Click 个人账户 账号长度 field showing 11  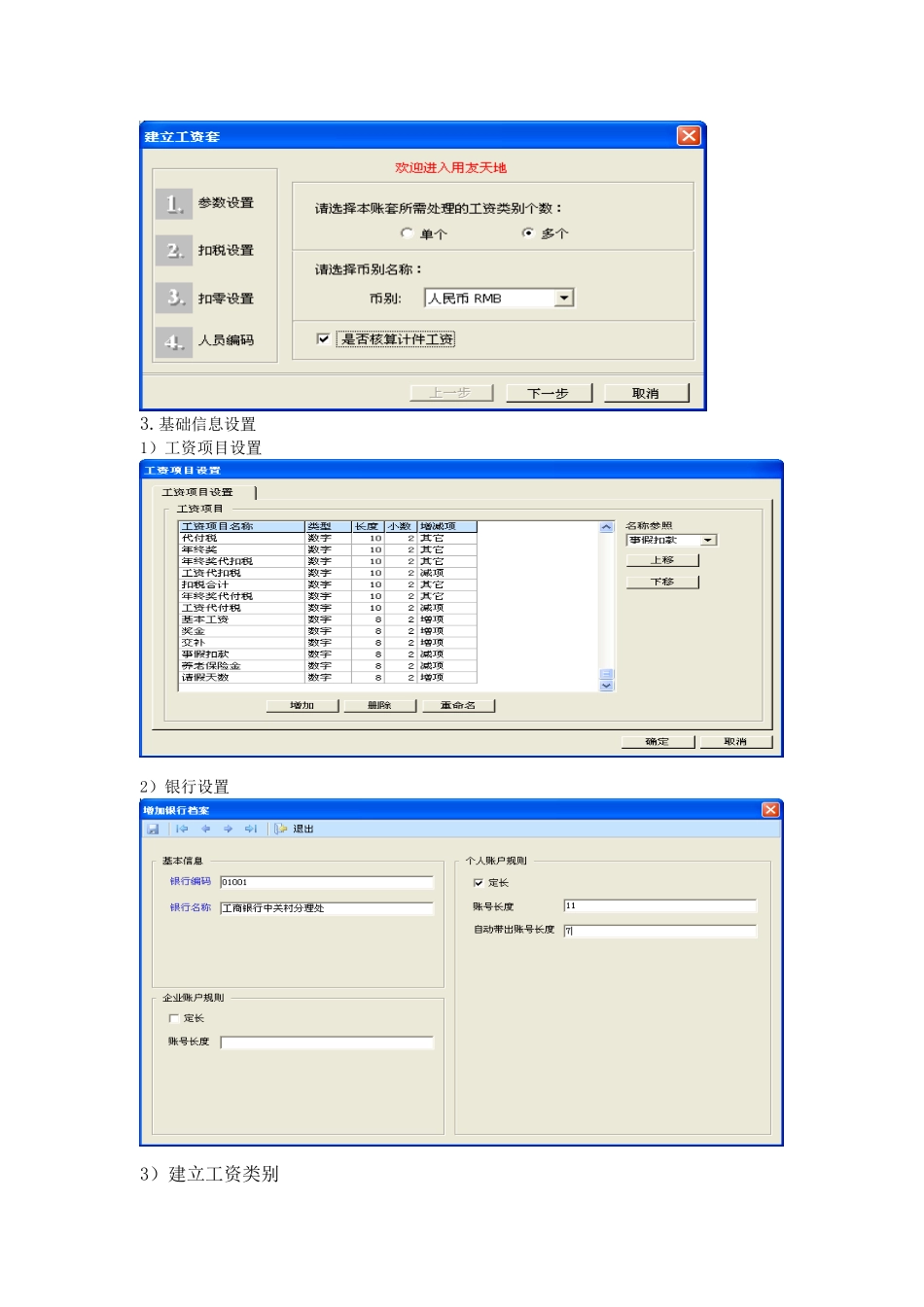[659, 905]
